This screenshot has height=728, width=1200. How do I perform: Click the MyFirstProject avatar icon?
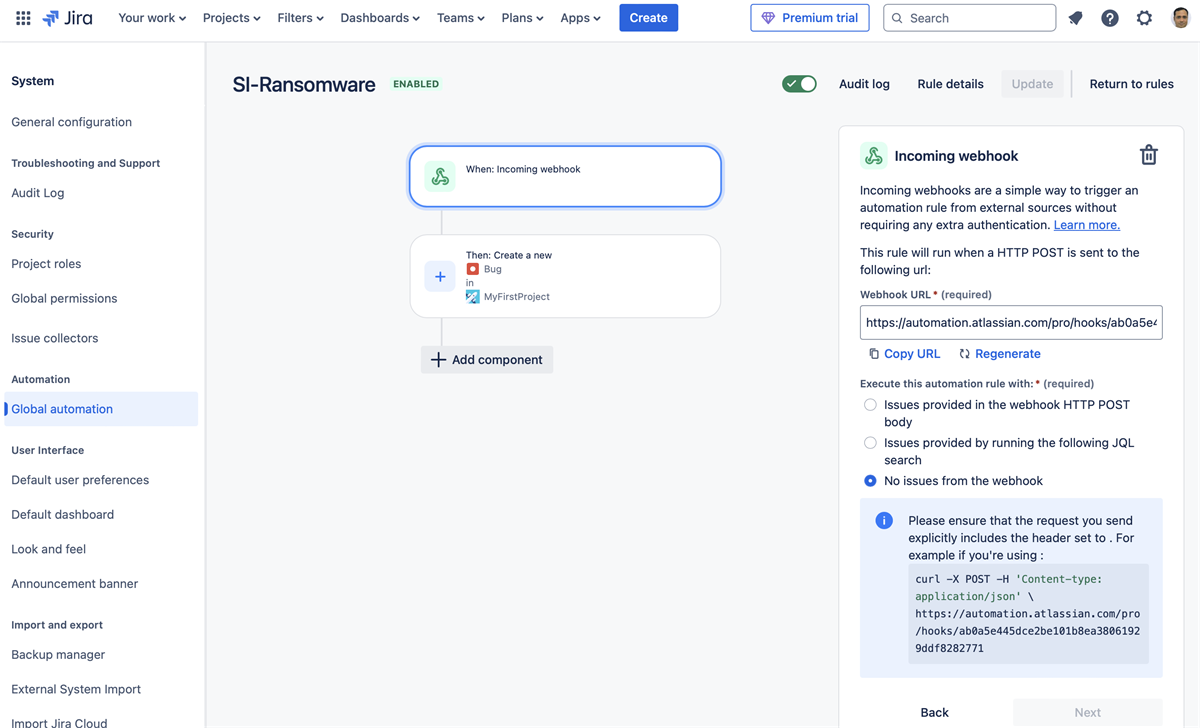click(472, 297)
